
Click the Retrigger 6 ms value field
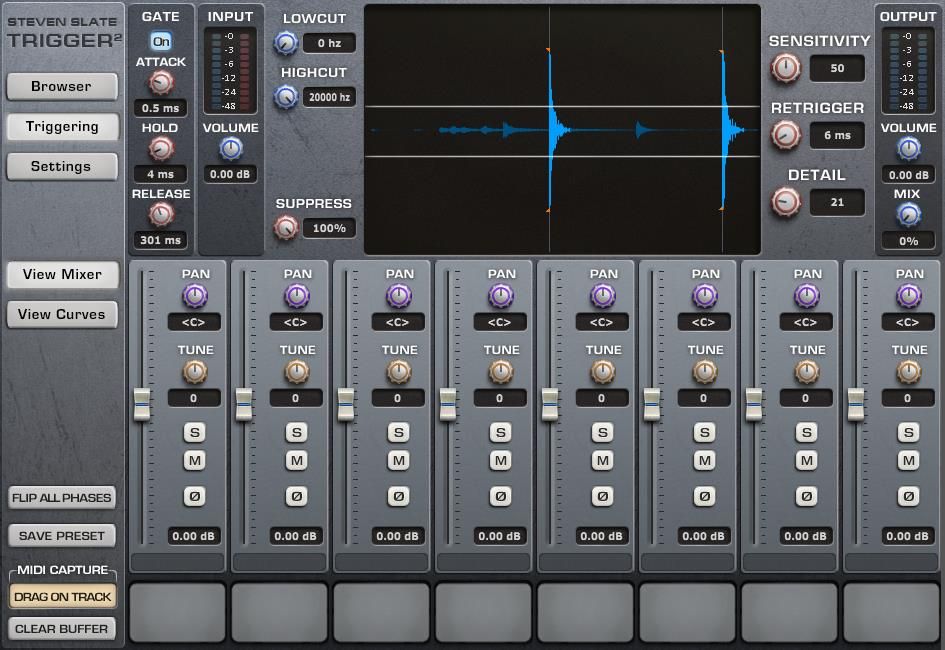click(837, 135)
